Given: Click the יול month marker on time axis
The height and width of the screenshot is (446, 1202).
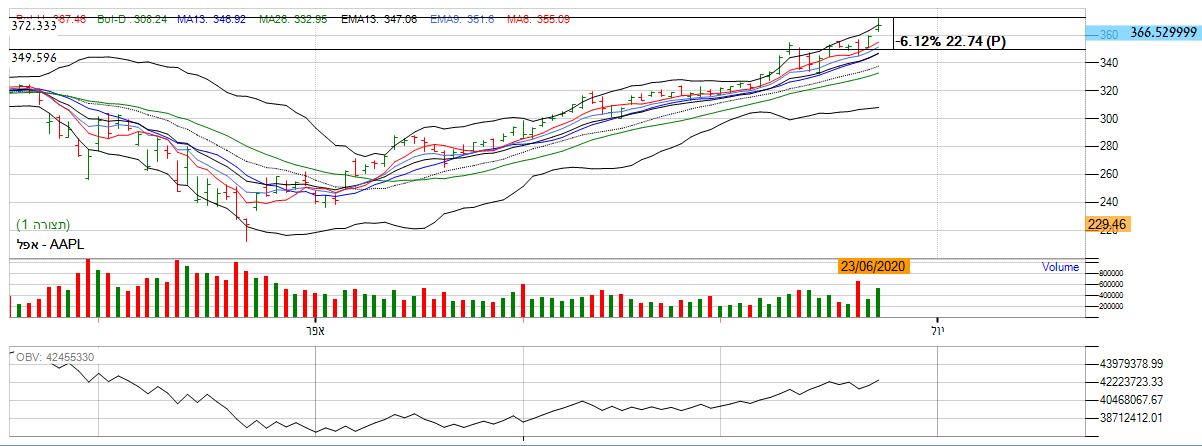Looking at the screenshot, I should [x=937, y=330].
